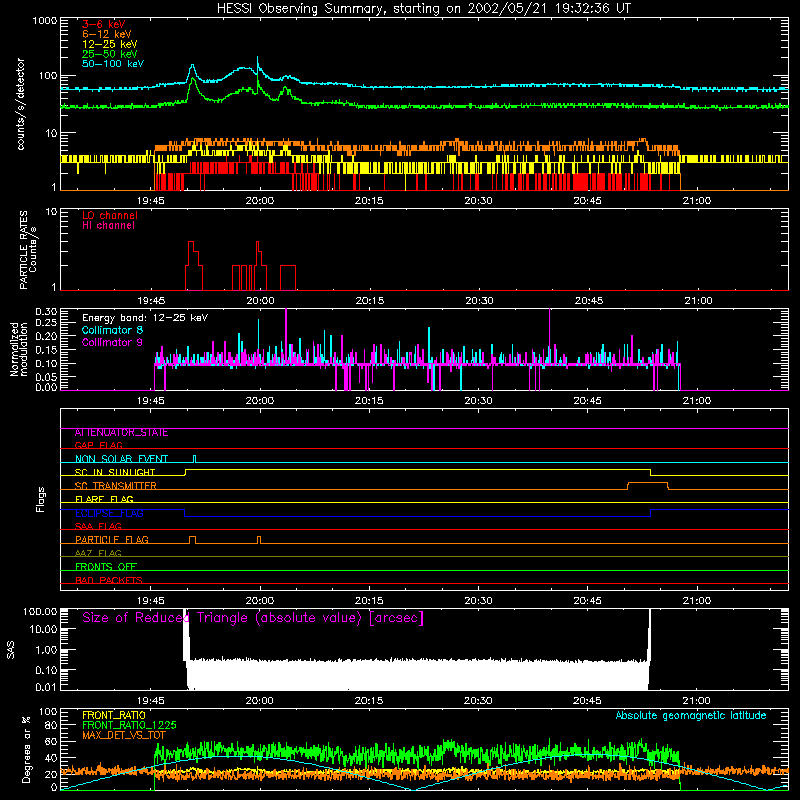800x800 pixels.
Task: Click the counts/s/detector axis label
Action: pyautogui.click(x=21, y=104)
